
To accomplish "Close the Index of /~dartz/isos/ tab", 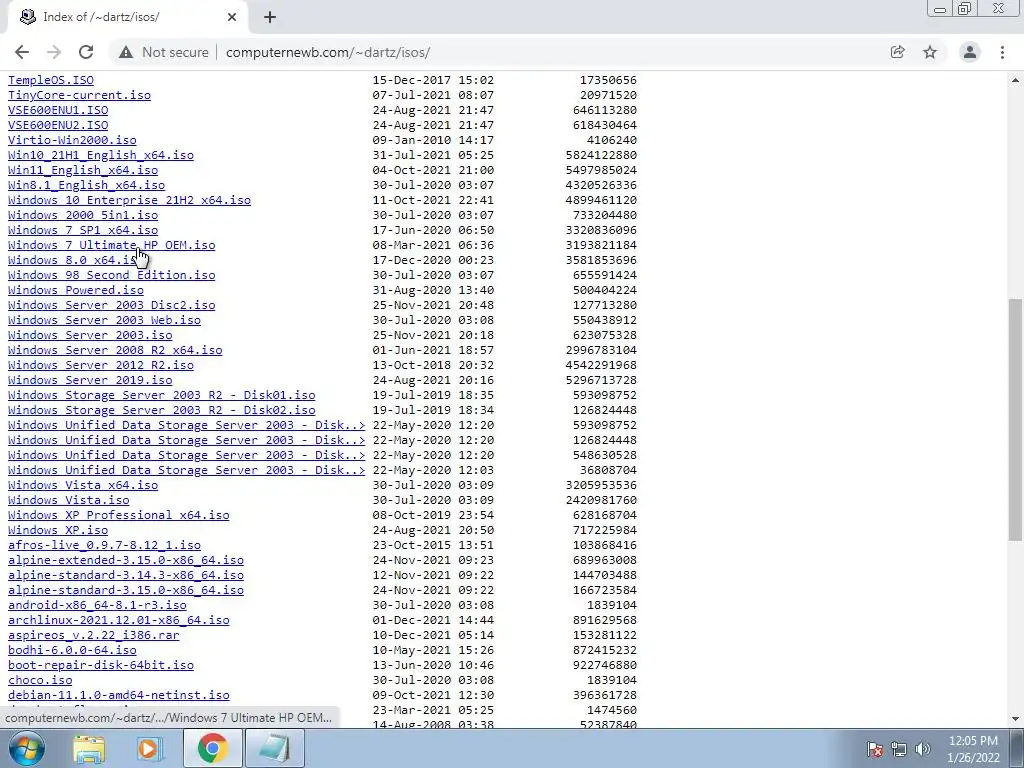I will pyautogui.click(x=232, y=17).
